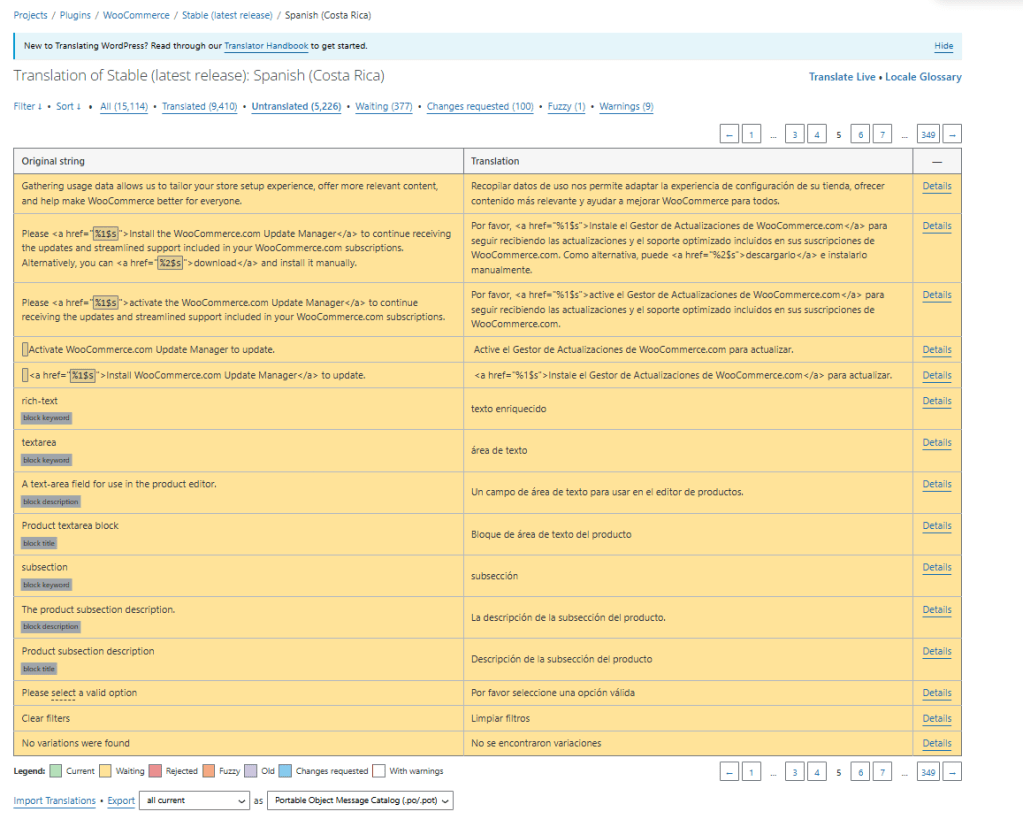Expand the Filter options
This screenshot has height=827, width=1023.
tap(27, 106)
